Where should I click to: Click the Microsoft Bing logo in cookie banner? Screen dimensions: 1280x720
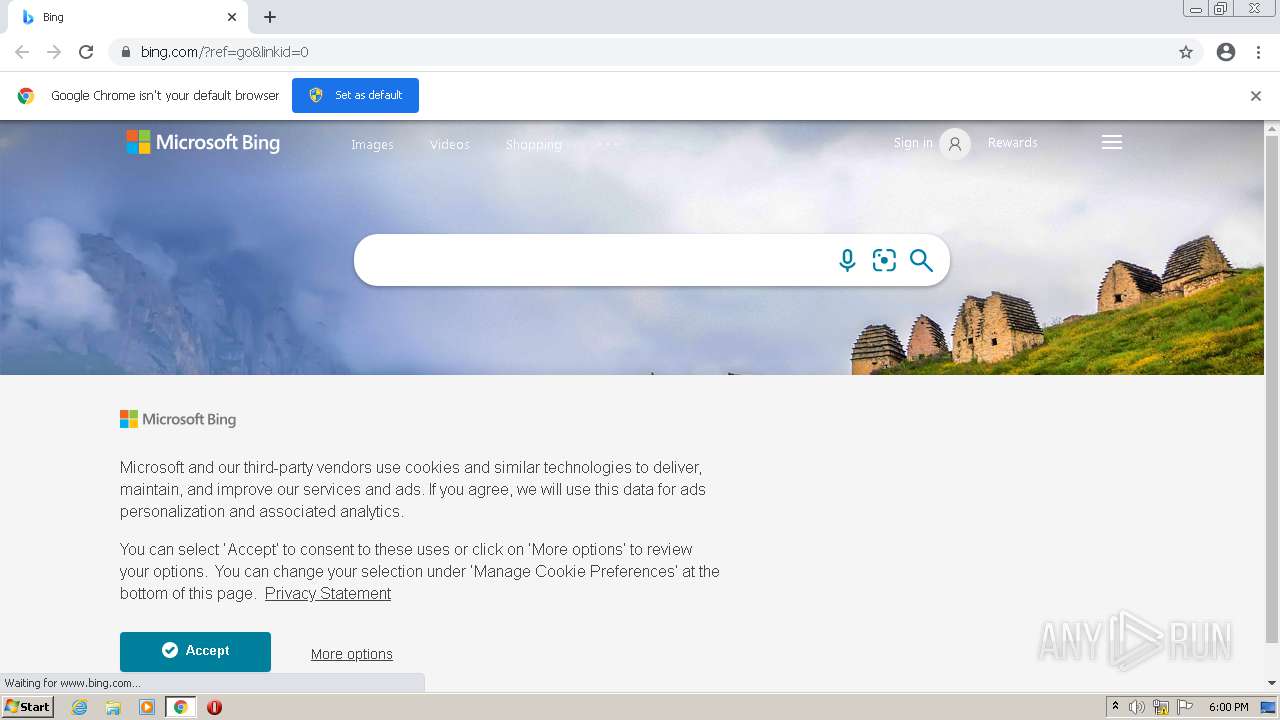pyautogui.click(x=178, y=420)
